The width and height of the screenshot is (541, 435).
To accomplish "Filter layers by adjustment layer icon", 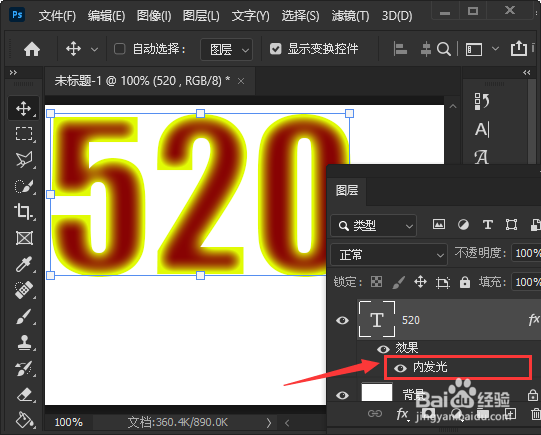I will (x=463, y=225).
